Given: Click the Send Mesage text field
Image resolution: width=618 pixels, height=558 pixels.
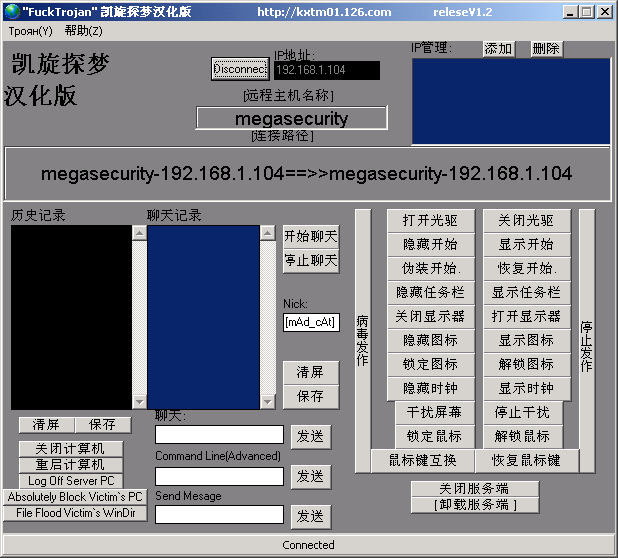Looking at the screenshot, I should (219, 514).
